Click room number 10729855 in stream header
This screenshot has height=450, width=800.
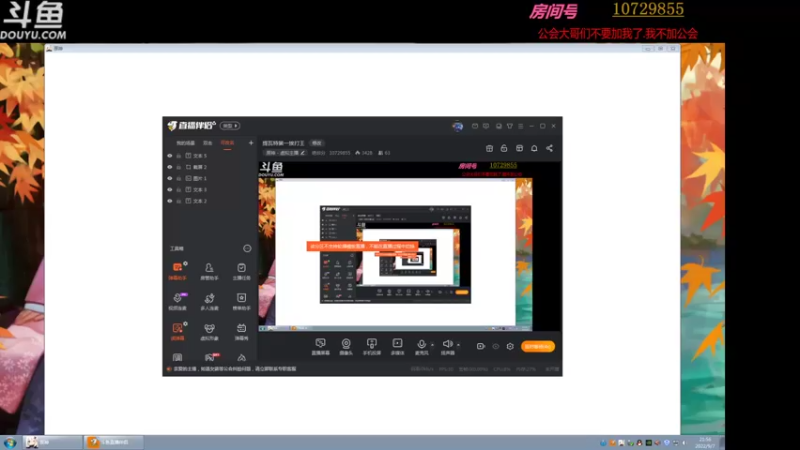tap(339, 153)
